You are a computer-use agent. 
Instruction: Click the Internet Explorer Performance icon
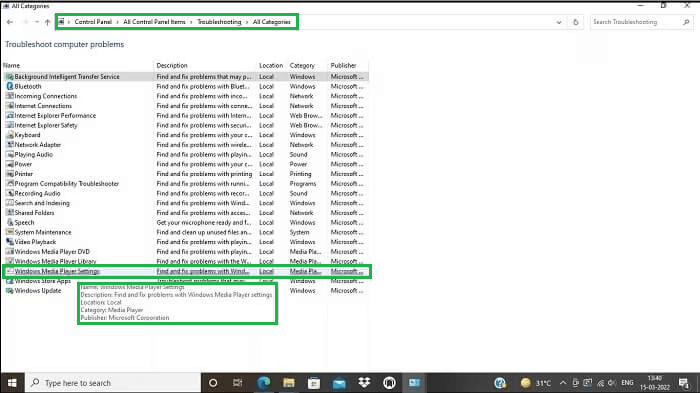coord(10,116)
